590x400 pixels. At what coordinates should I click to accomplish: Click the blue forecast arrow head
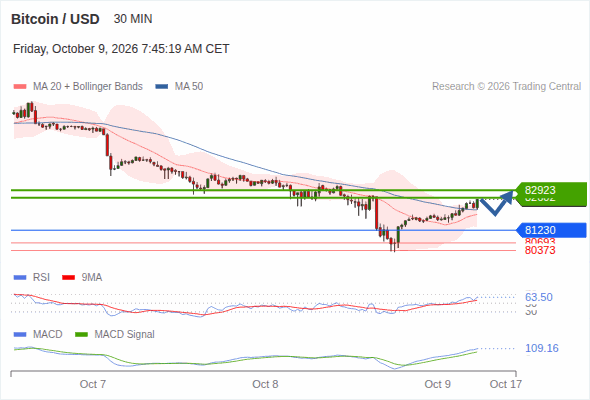[508, 197]
